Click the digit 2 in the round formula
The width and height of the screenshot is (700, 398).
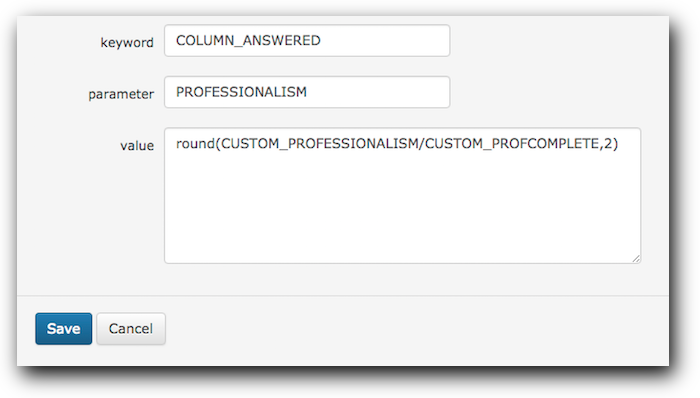608,144
